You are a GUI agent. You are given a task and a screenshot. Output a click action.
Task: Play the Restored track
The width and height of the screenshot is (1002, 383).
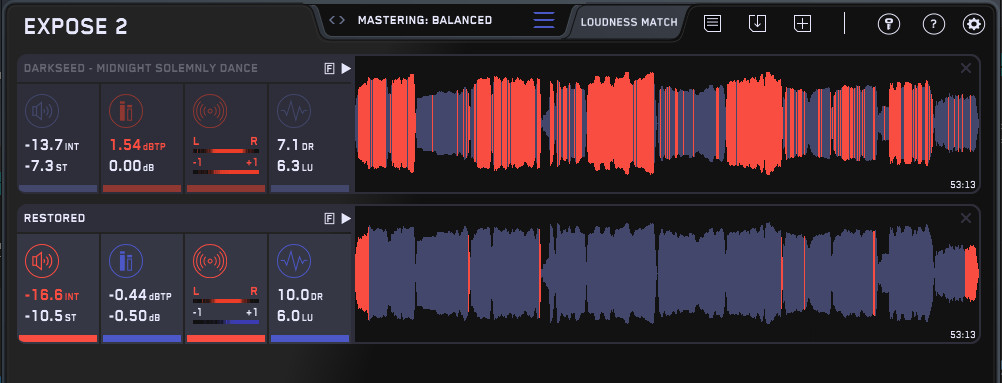pyautogui.click(x=346, y=219)
